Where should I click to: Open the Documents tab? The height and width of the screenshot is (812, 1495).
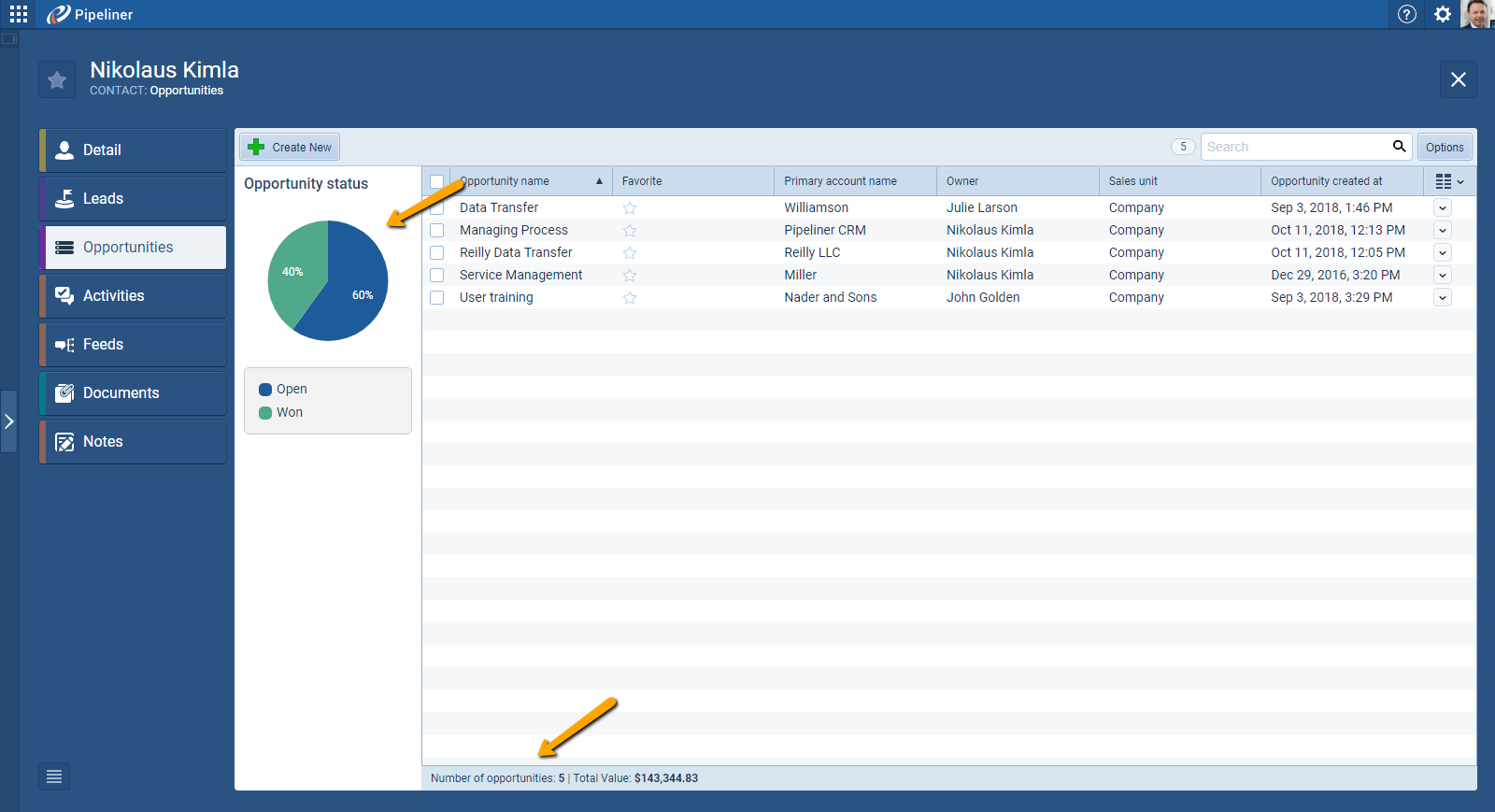pyautogui.click(x=133, y=393)
